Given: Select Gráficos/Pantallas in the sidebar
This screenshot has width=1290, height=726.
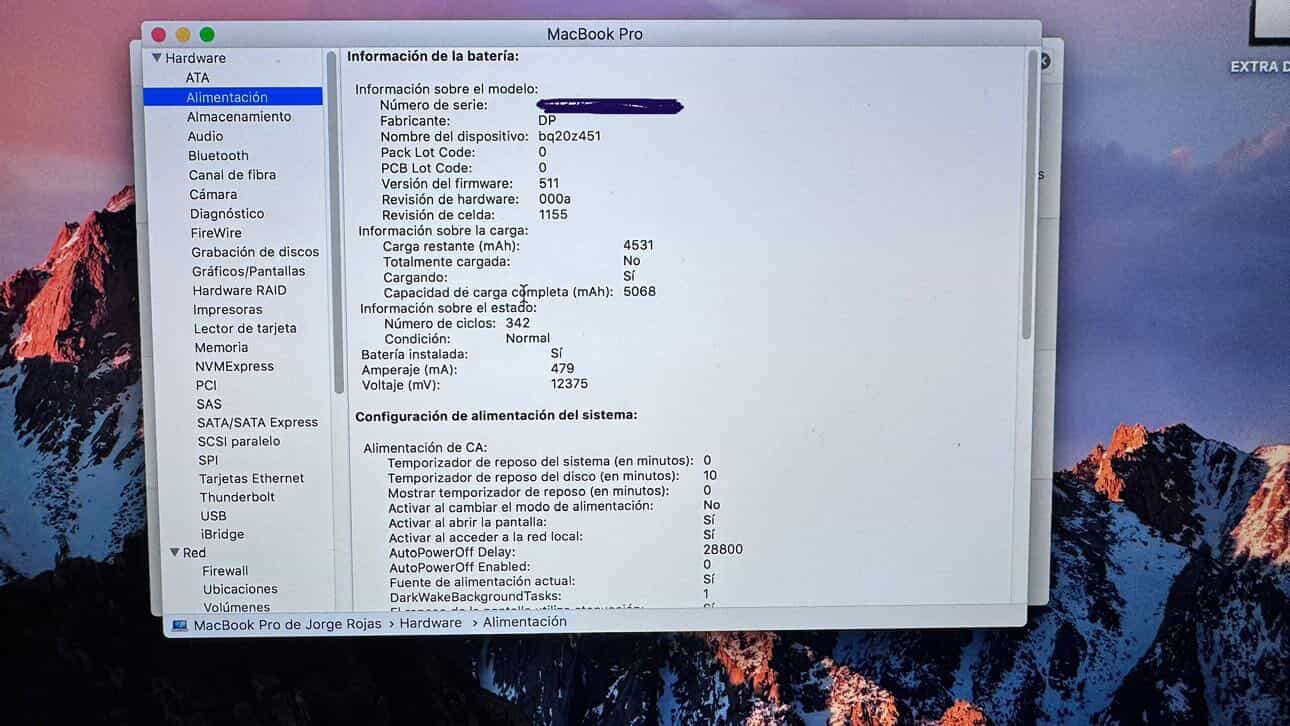Looking at the screenshot, I should [249, 271].
